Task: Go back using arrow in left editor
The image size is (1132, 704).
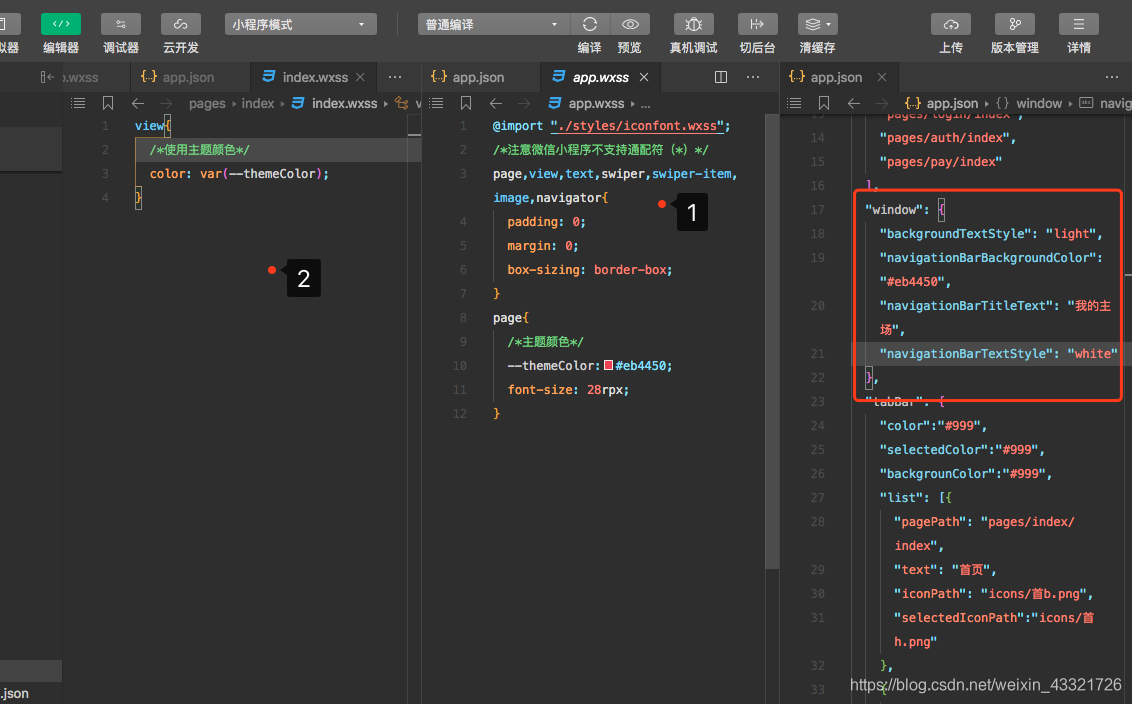Action: pyautogui.click(x=138, y=103)
